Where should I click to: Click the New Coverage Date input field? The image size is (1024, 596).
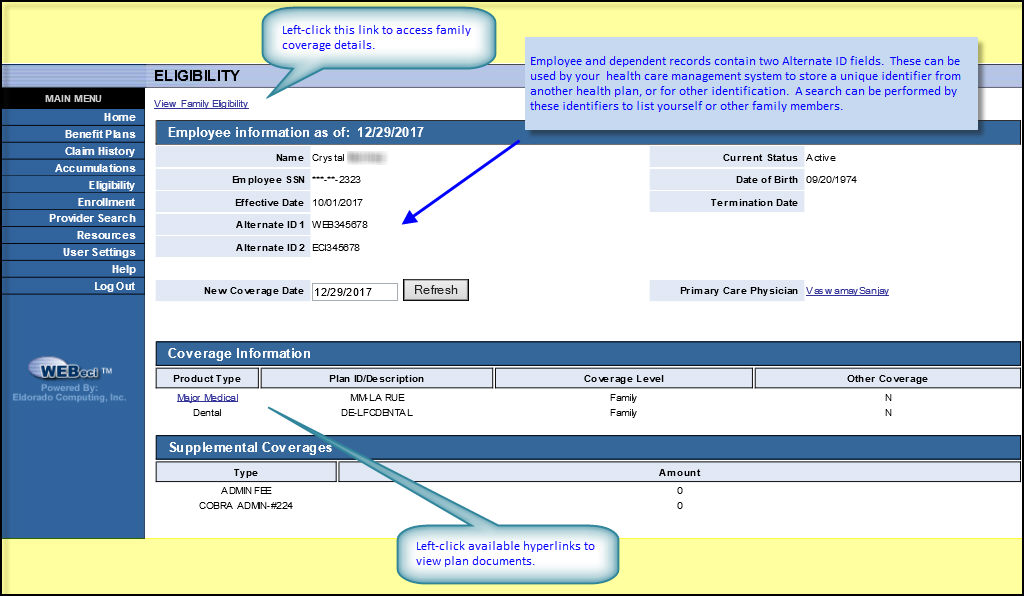tap(354, 292)
